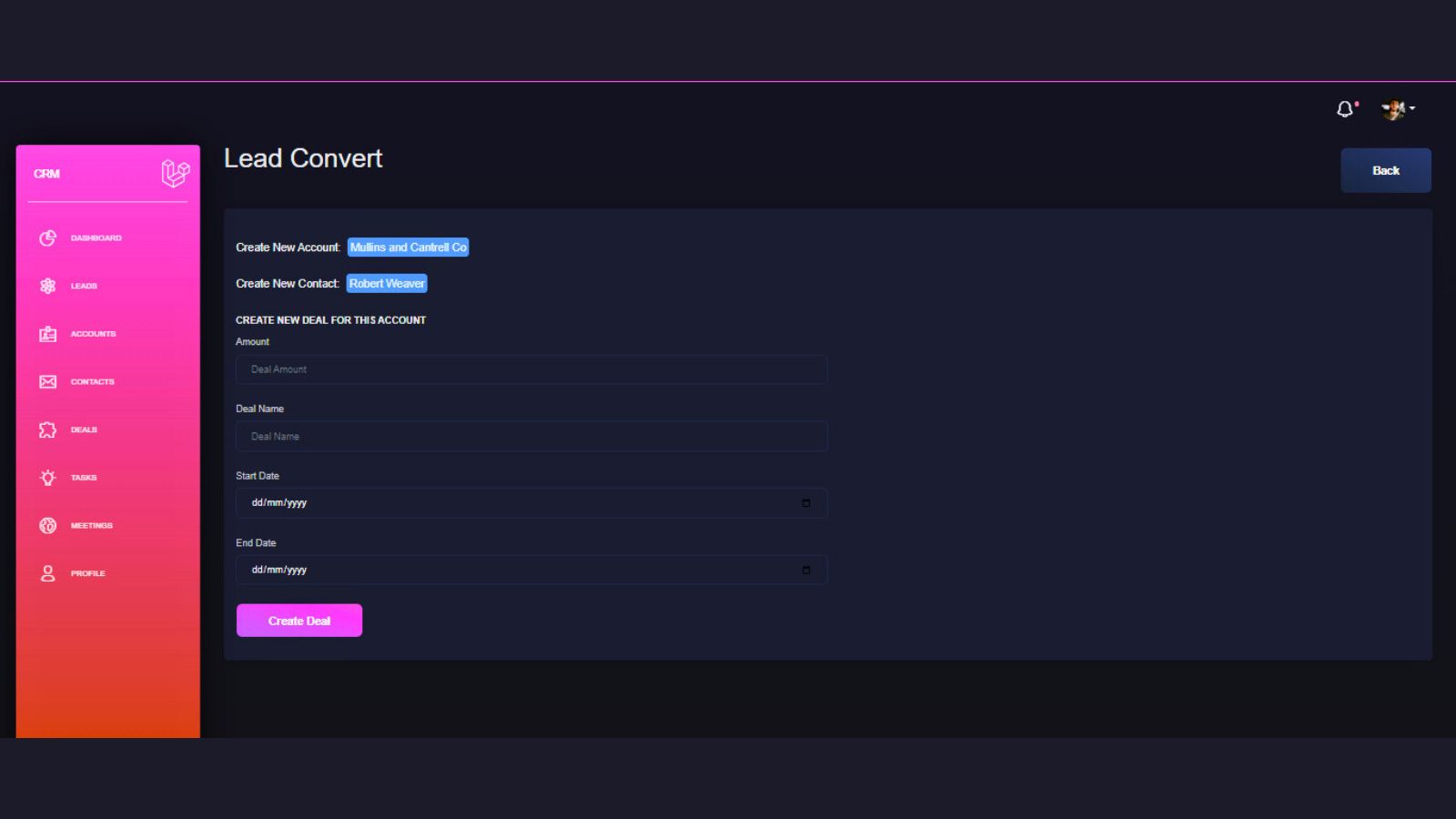The height and width of the screenshot is (819, 1456).
Task: Click the Profile person icon in sidebar
Action: click(48, 573)
